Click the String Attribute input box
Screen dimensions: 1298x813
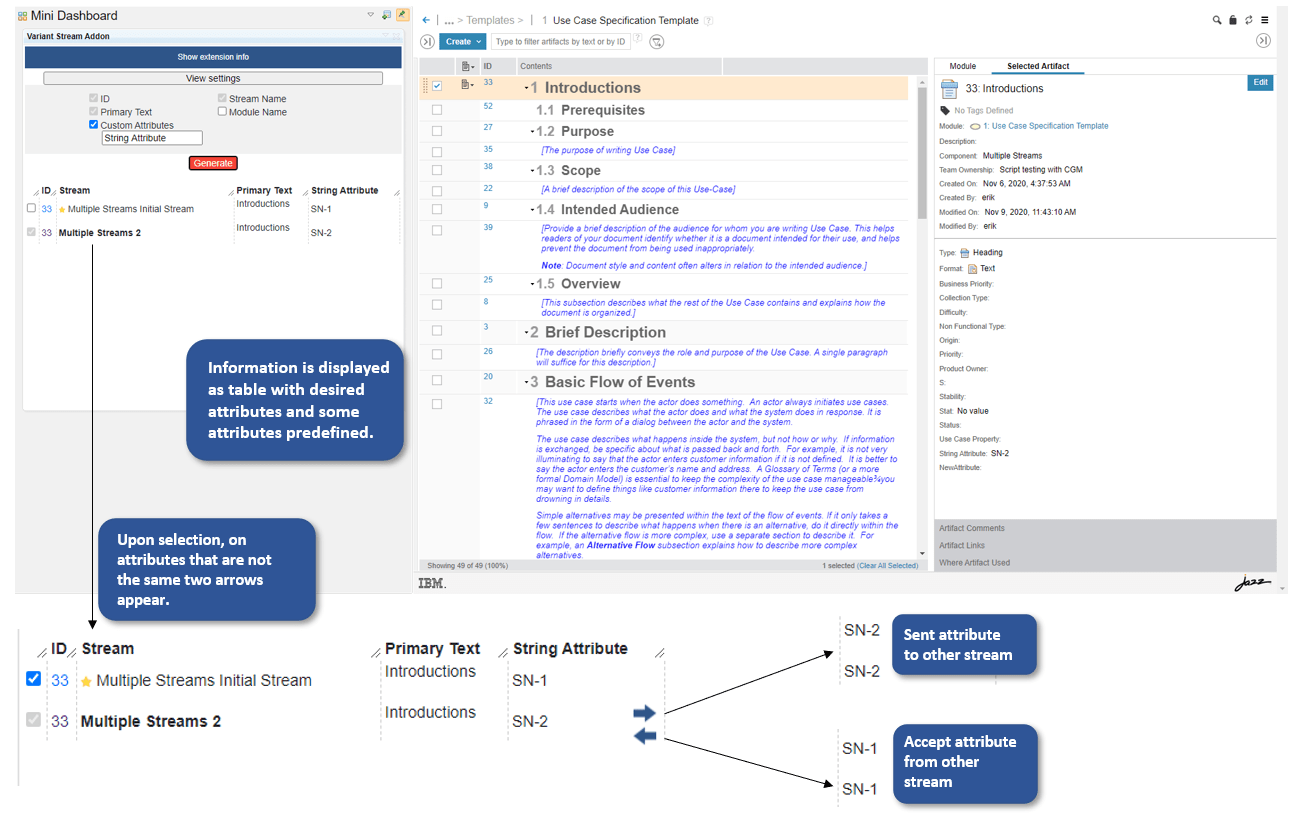click(152, 139)
